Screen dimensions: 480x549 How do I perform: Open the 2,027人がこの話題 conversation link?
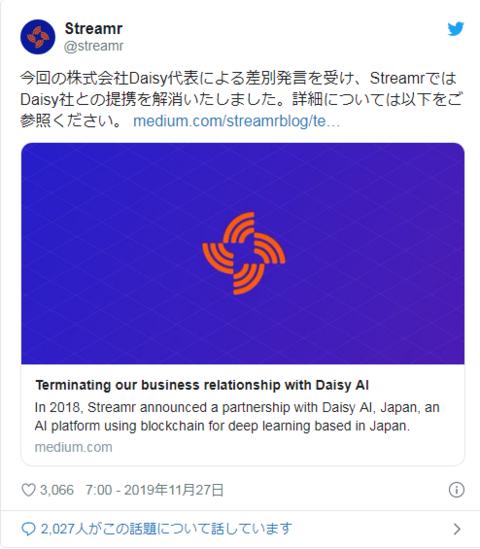pyautogui.click(x=166, y=529)
